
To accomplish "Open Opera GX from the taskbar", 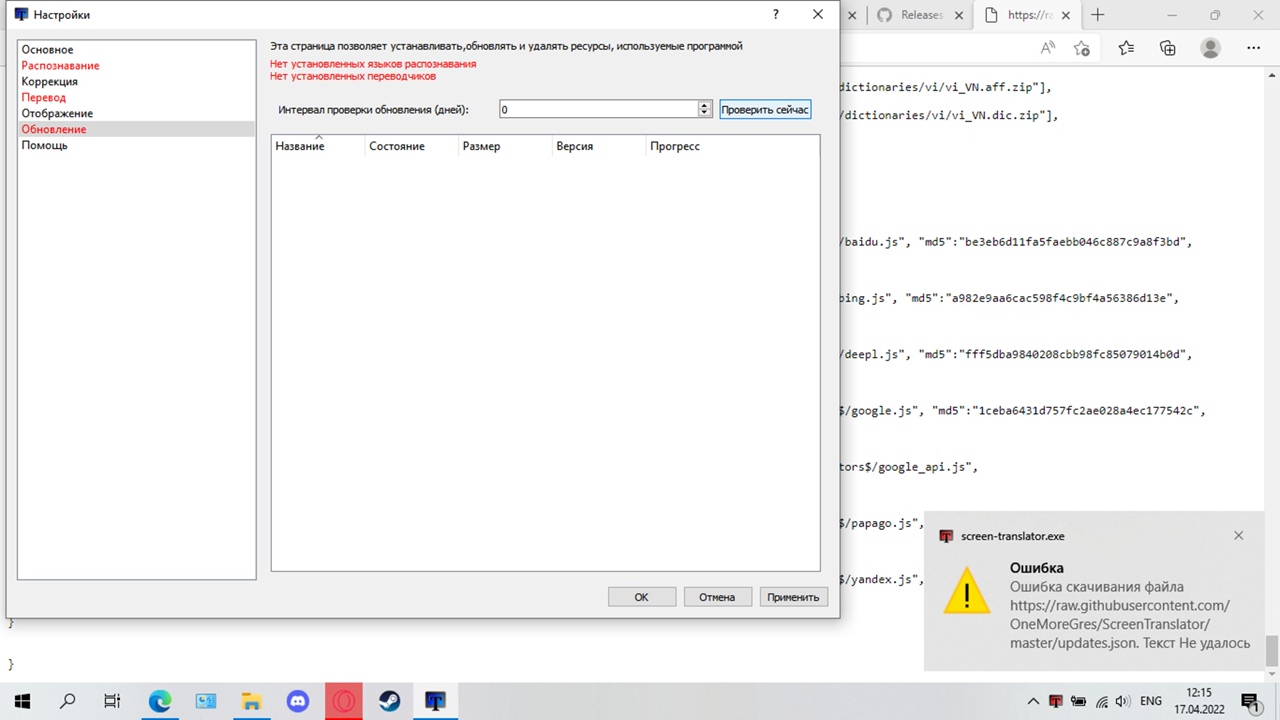I will [343, 701].
